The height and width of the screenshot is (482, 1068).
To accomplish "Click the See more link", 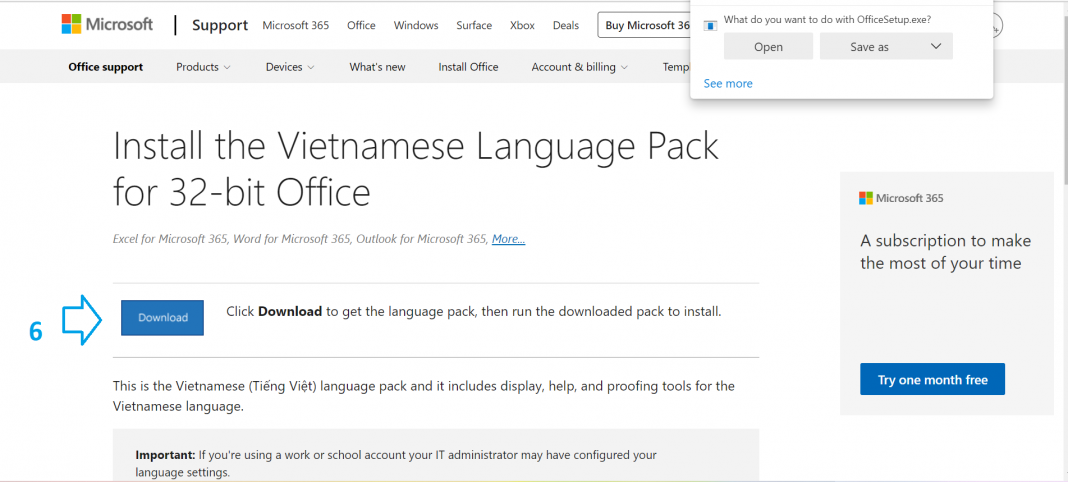I will coord(728,84).
